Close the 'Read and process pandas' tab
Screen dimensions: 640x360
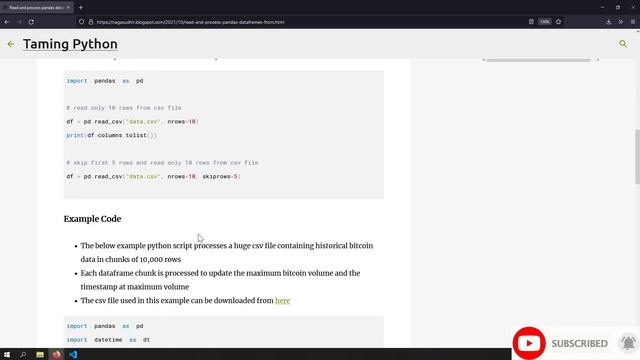click(x=68, y=7)
